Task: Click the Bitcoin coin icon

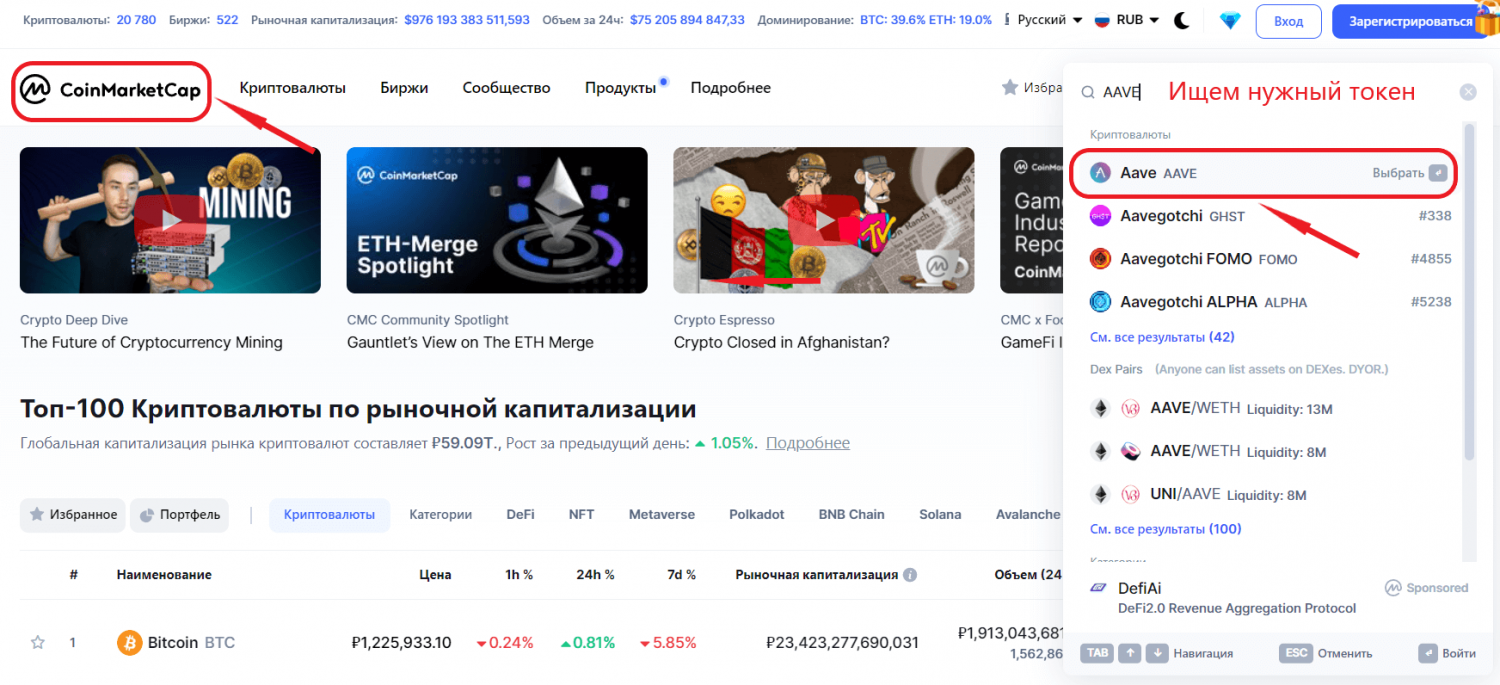Action: tap(129, 642)
